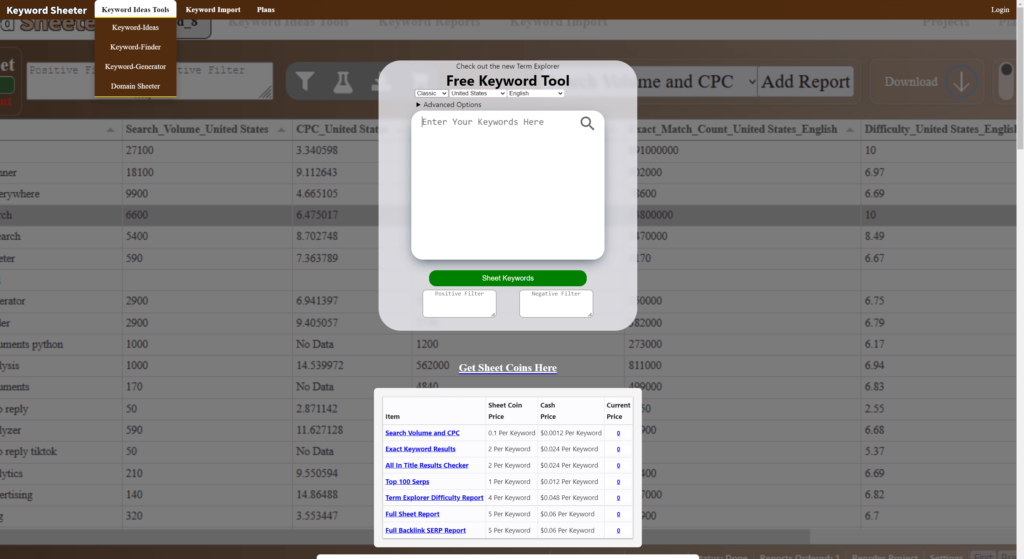Click sort arrow left of Search_Volume column
The image size is (1024, 559).
(110, 130)
